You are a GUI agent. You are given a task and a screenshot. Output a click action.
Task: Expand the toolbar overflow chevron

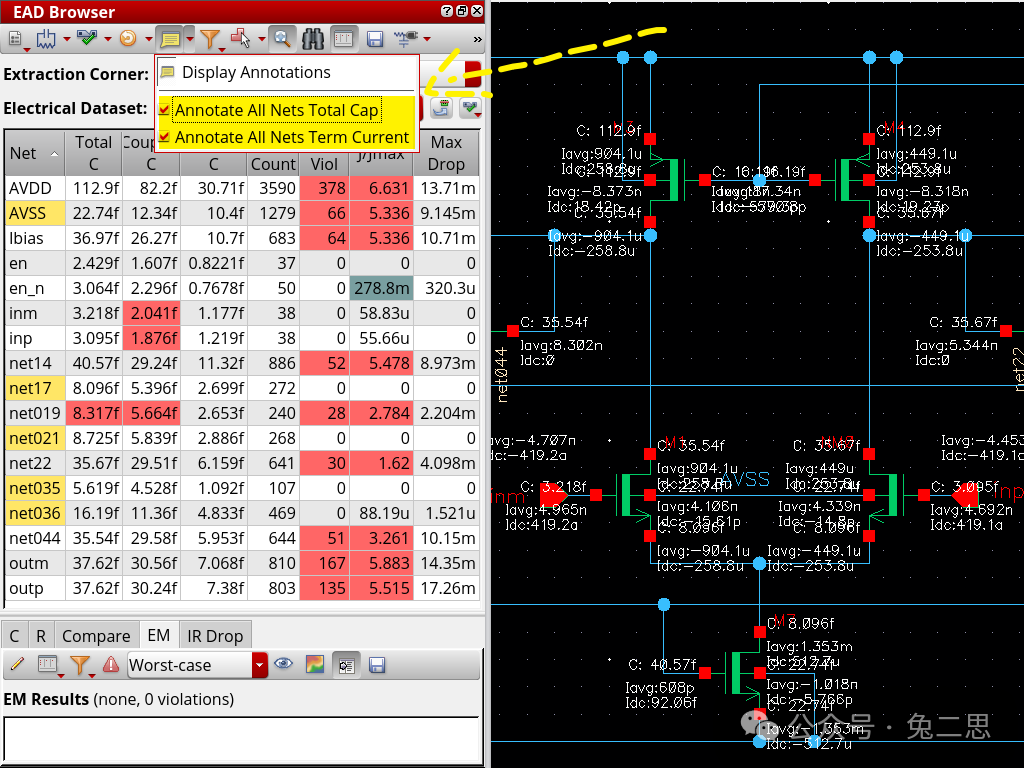(477, 39)
